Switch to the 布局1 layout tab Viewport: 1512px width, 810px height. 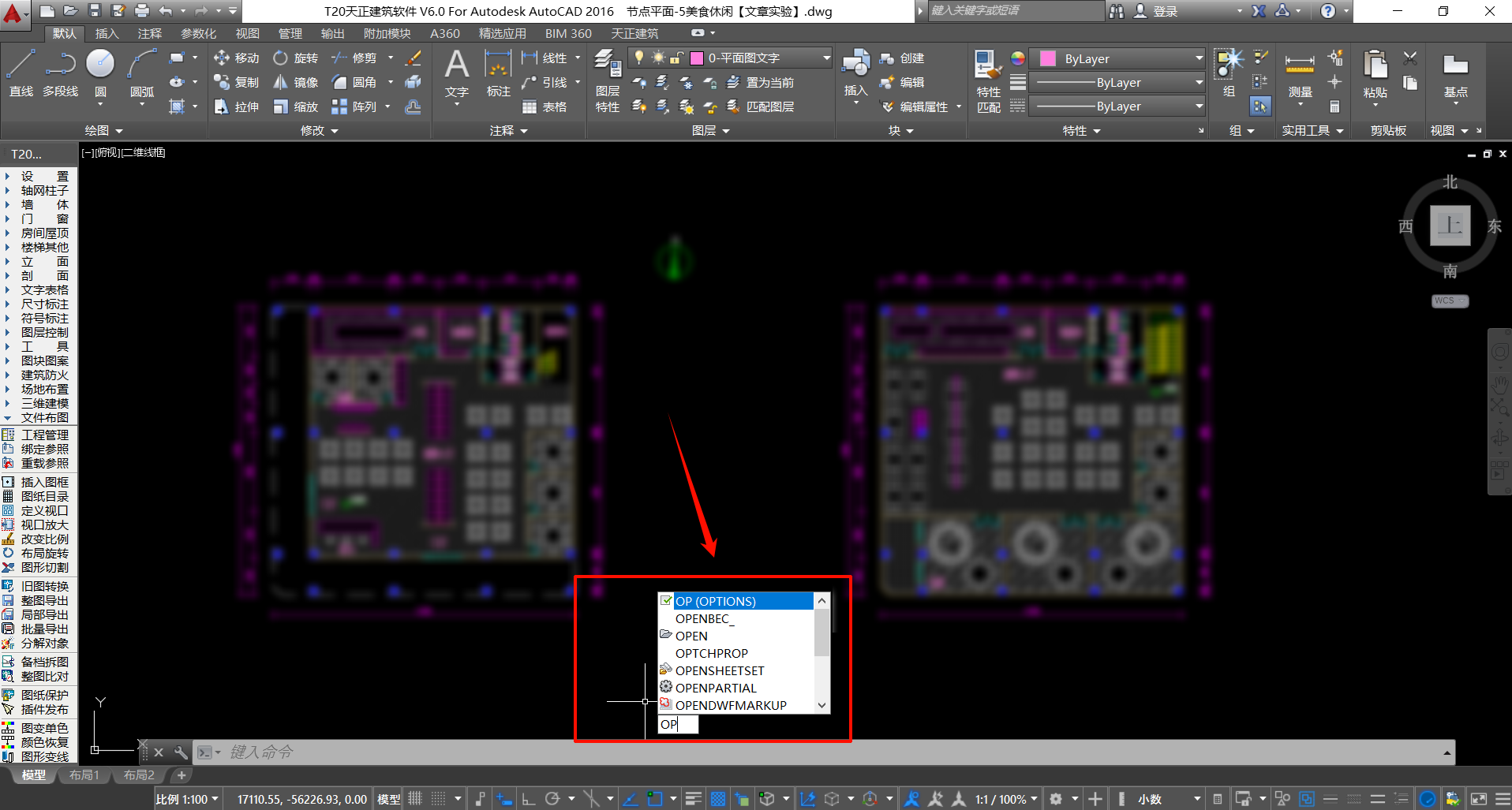pyautogui.click(x=84, y=775)
